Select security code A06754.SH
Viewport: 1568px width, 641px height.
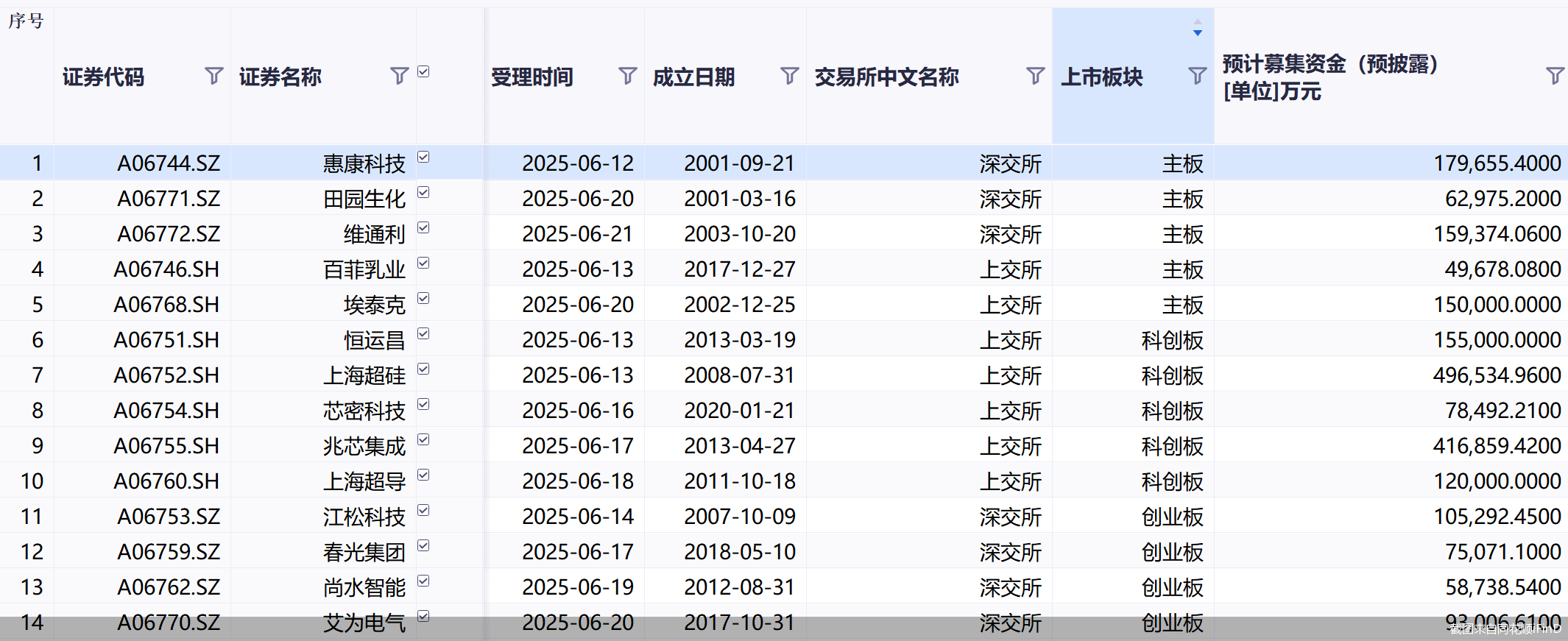pos(166,411)
